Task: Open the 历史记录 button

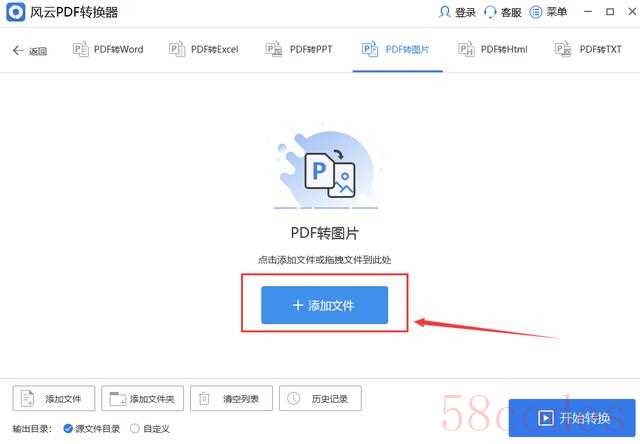Action: (x=320, y=398)
